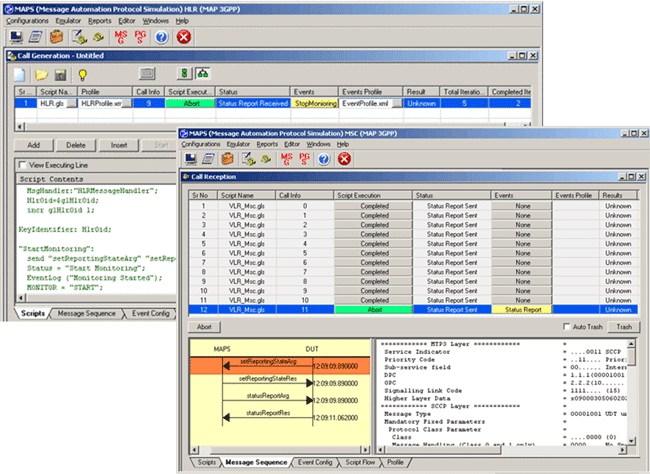Image resolution: width=650 pixels, height=474 pixels.
Task: Click red PGS icon in MSC toolbar
Action: point(304,159)
